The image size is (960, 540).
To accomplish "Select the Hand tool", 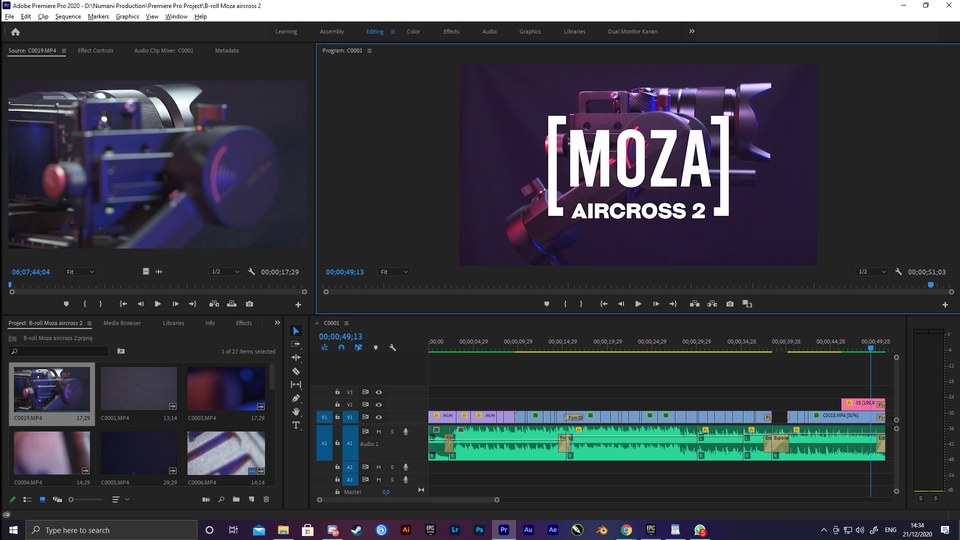I will point(296,411).
